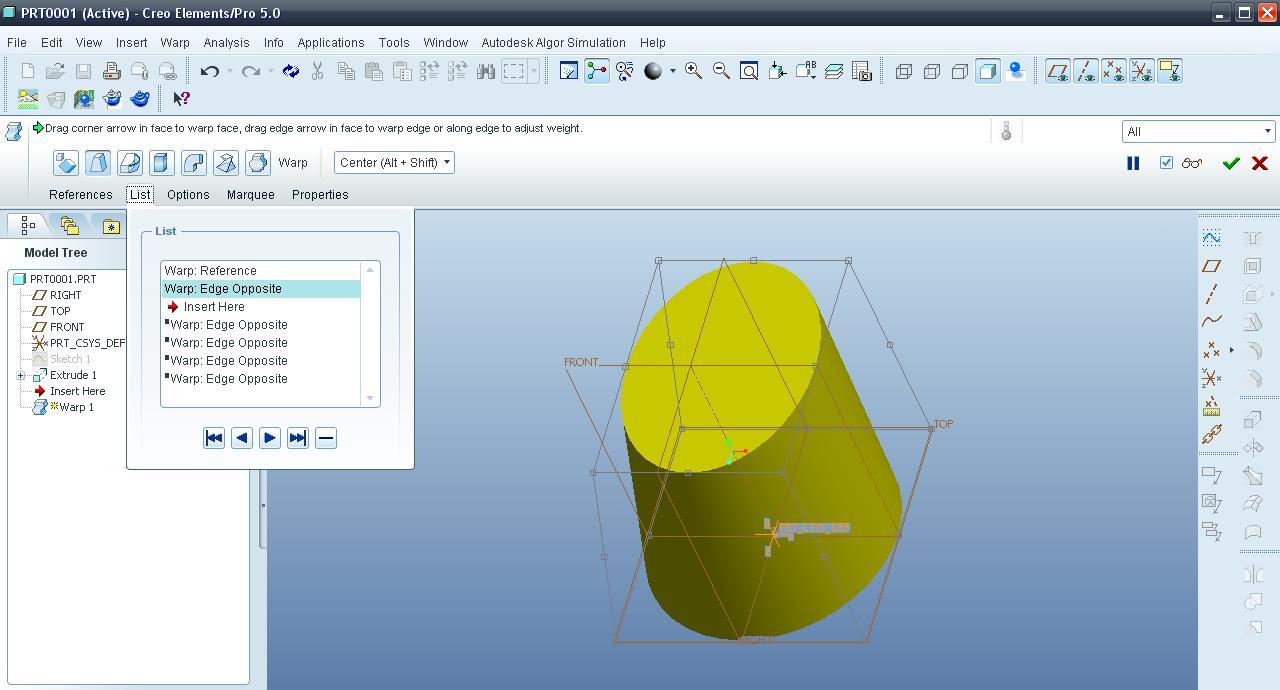Open the Autodesk Algor Simulation menu
1280x690 pixels.
click(553, 42)
